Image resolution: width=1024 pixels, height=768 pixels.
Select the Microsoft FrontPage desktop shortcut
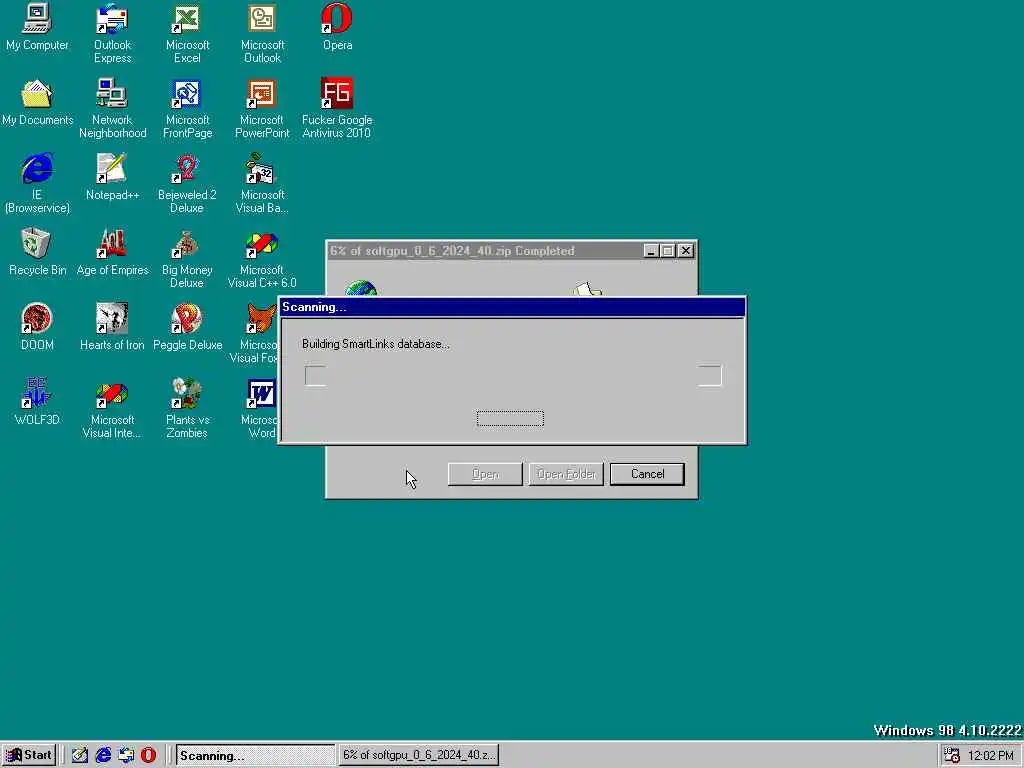point(187,109)
